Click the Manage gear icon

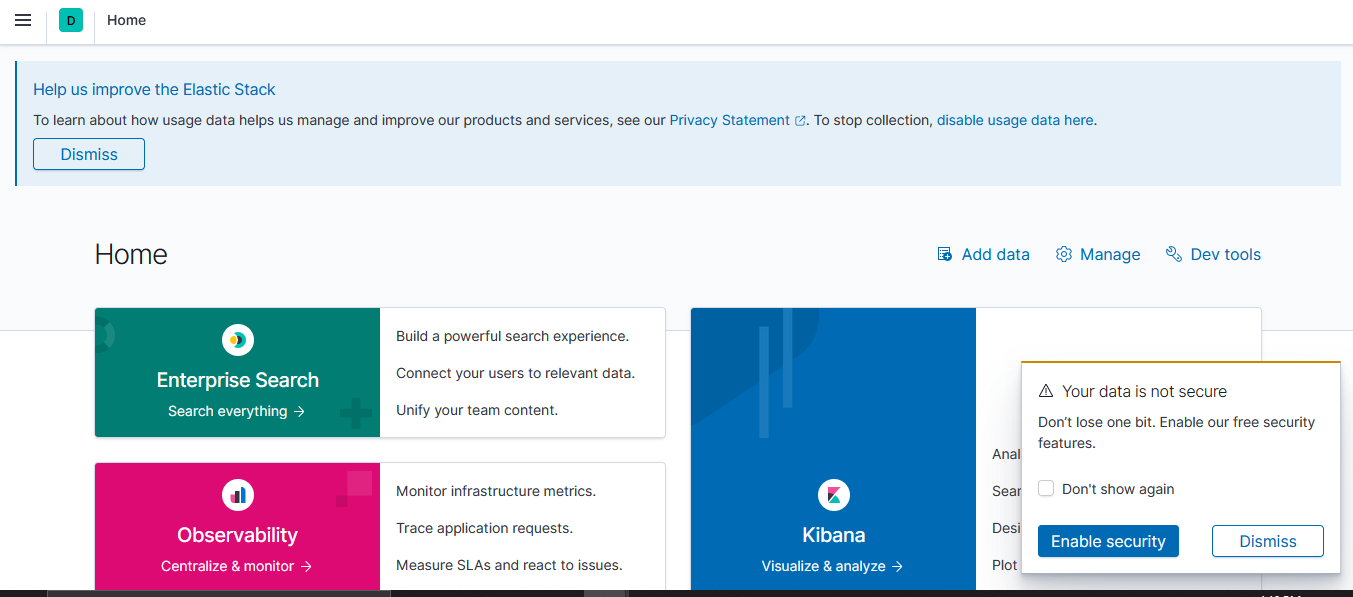coord(1064,254)
